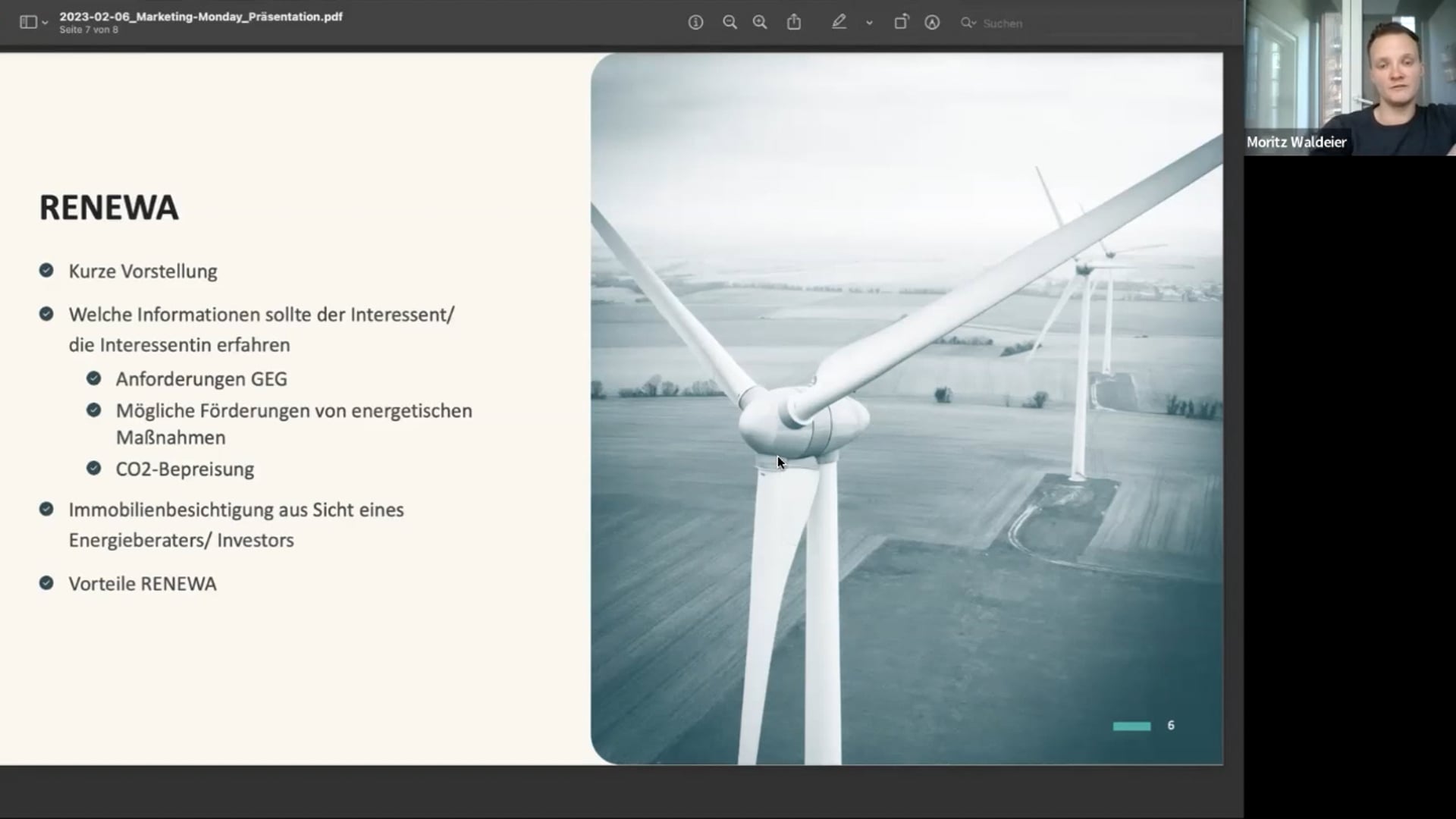Zoom out of the PDF
Image resolution: width=1456 pixels, height=819 pixels.
pos(730,23)
